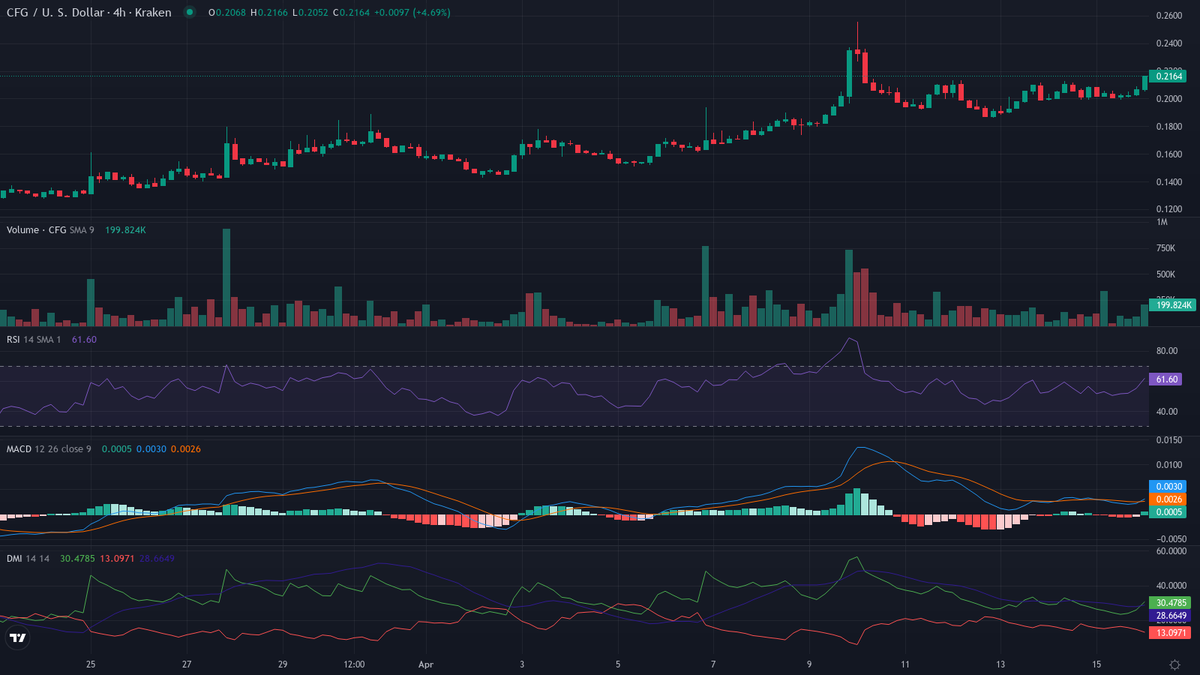Viewport: 1200px width, 675px height.
Task: Click the volume value tag 199.824K on axis
Action: pyautogui.click(x=1172, y=304)
